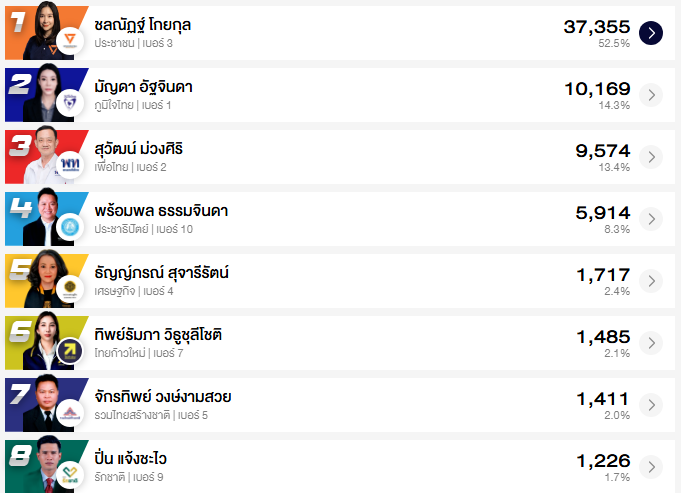The image size is (681, 493).
Task: Click the ภูมิใจไทย party logo badge
Action: coord(69,103)
